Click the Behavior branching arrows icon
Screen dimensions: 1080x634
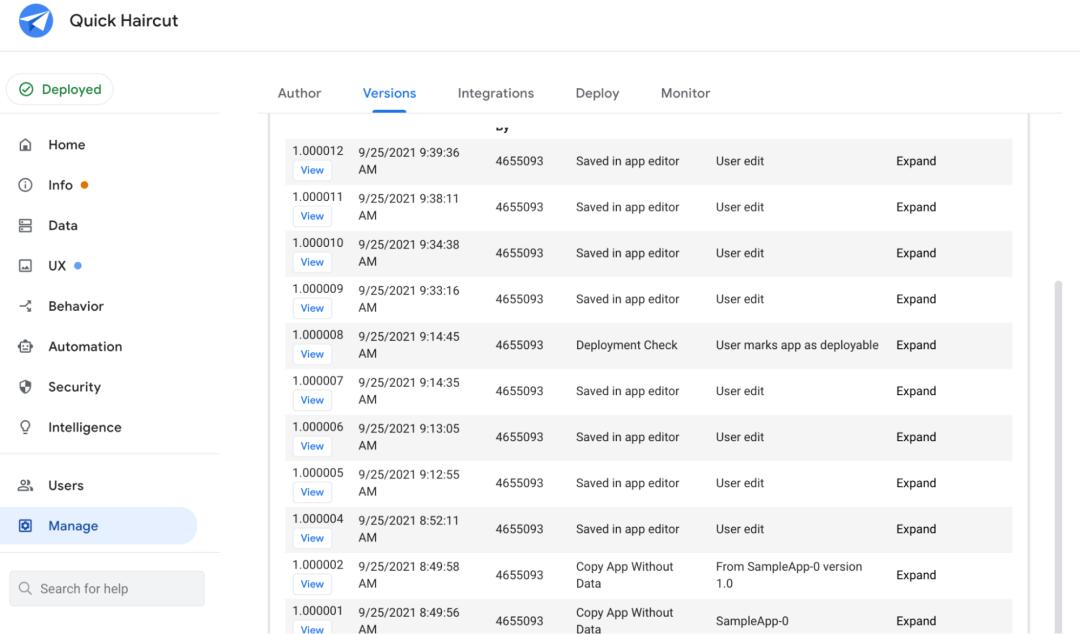pos(26,306)
